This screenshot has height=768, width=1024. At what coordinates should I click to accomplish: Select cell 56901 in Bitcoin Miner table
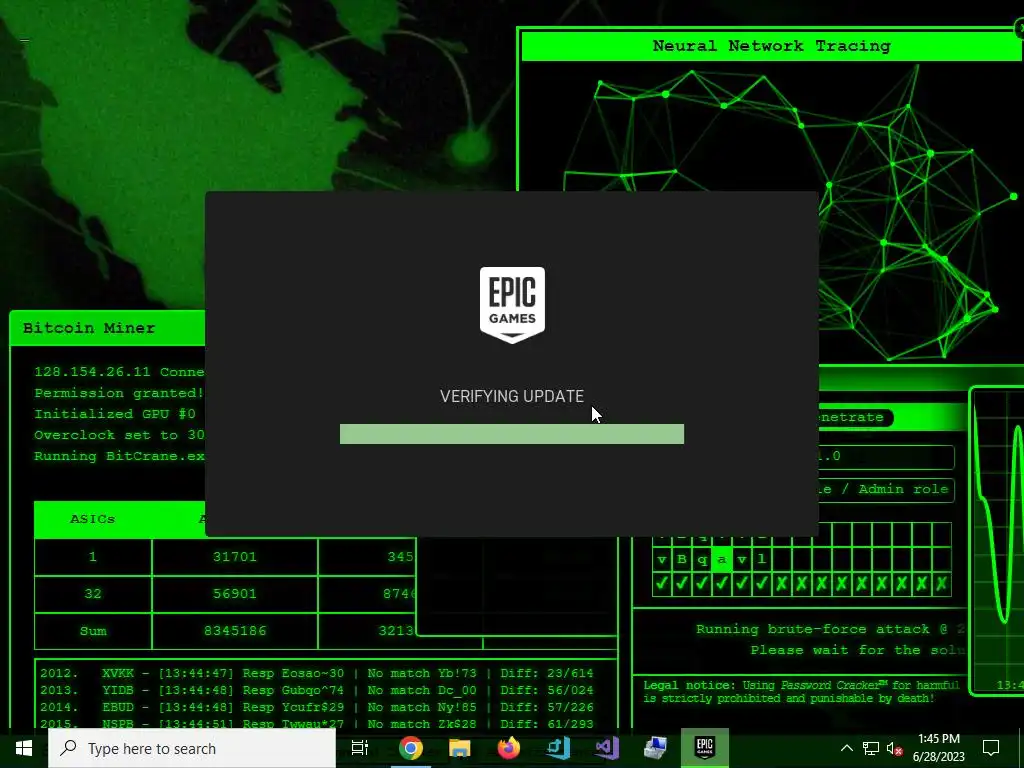pos(234,594)
